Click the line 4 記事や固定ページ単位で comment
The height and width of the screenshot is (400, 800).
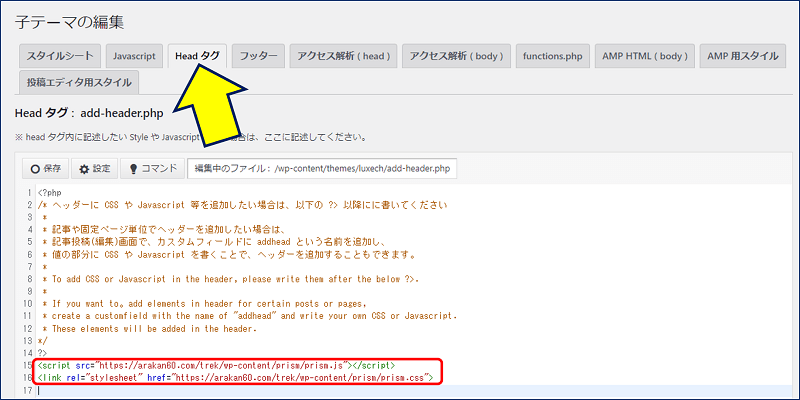point(166,230)
